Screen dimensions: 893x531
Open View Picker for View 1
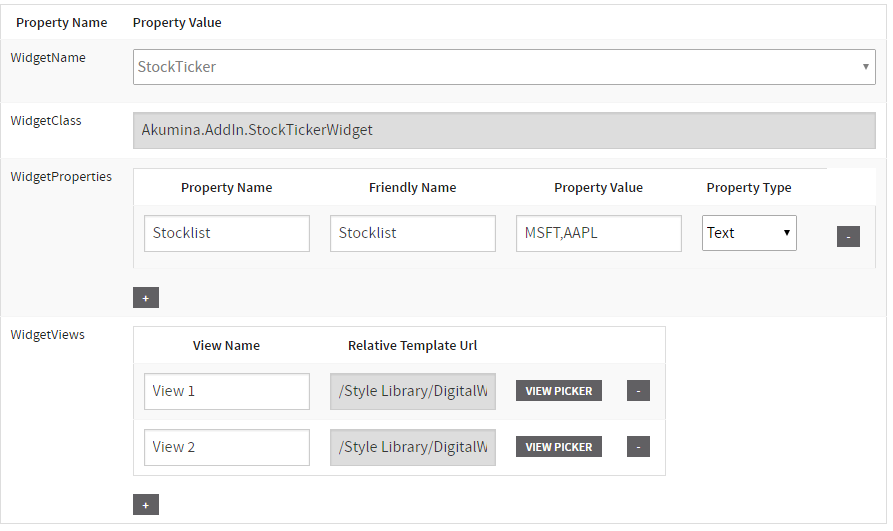pyautogui.click(x=558, y=391)
